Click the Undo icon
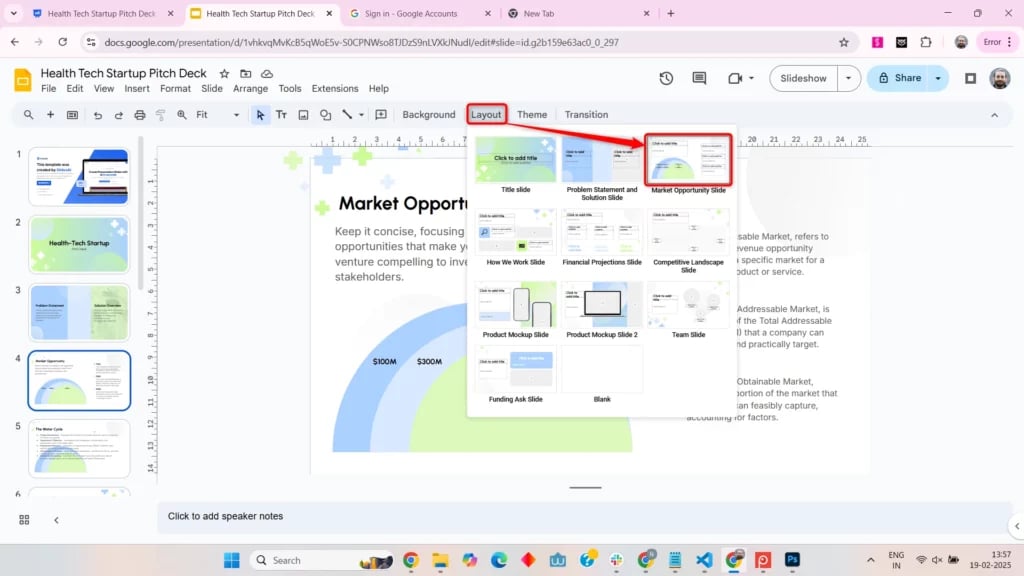 click(98, 114)
